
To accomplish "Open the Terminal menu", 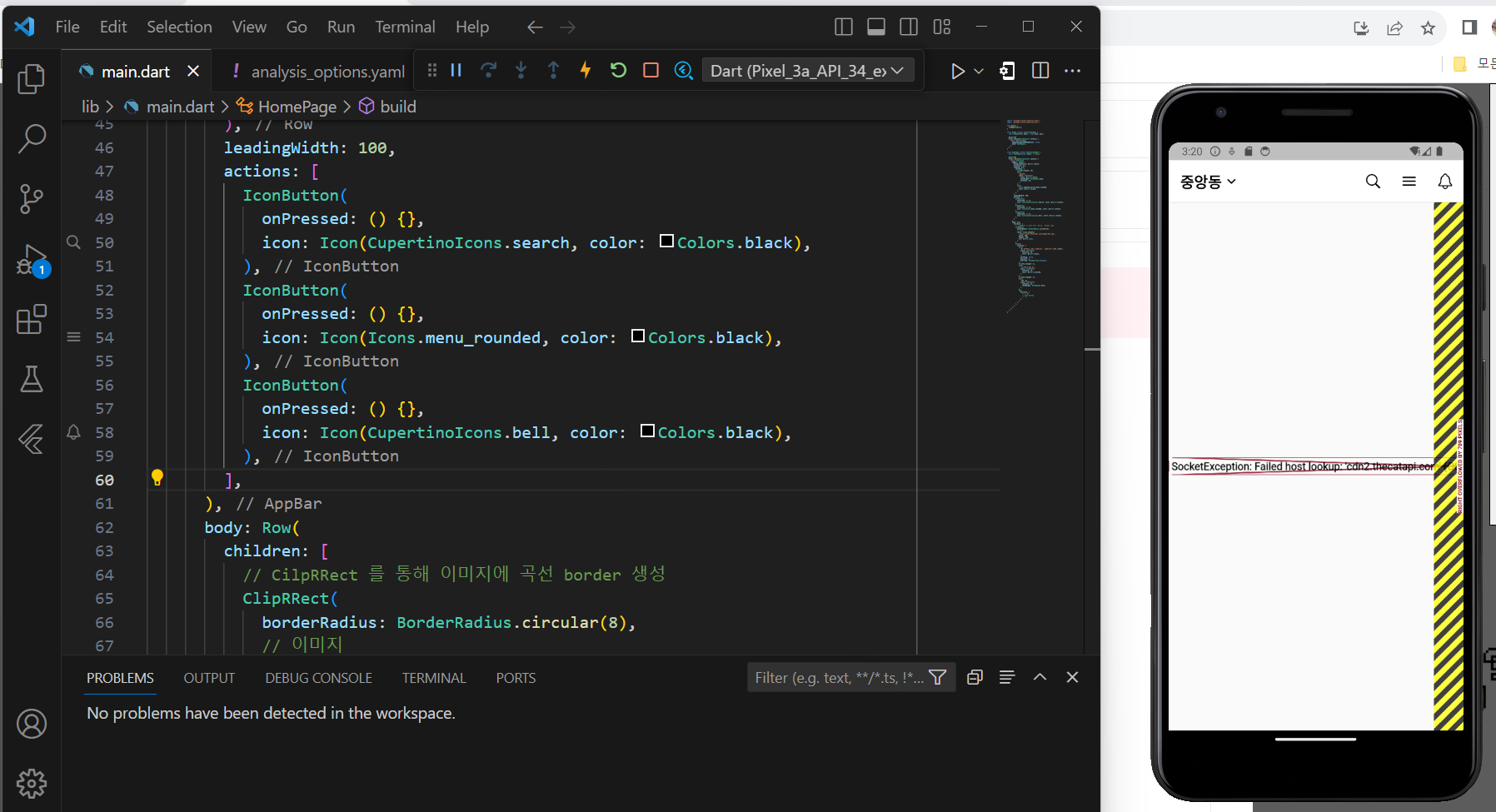I will pos(405,27).
